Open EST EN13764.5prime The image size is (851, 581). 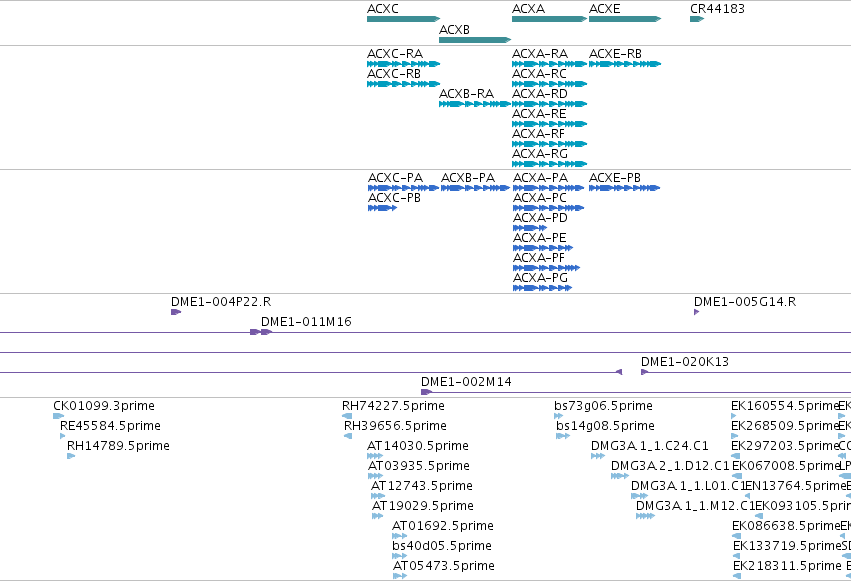747,496
